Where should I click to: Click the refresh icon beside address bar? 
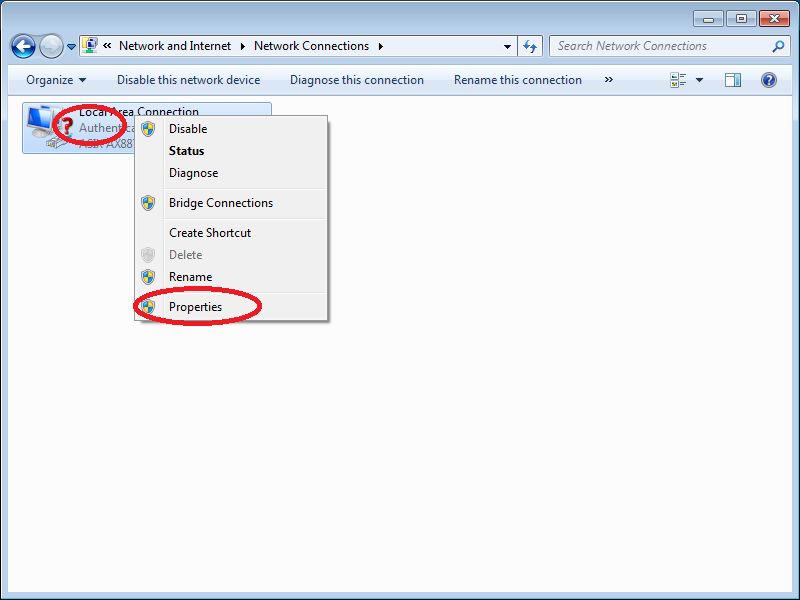pos(530,46)
